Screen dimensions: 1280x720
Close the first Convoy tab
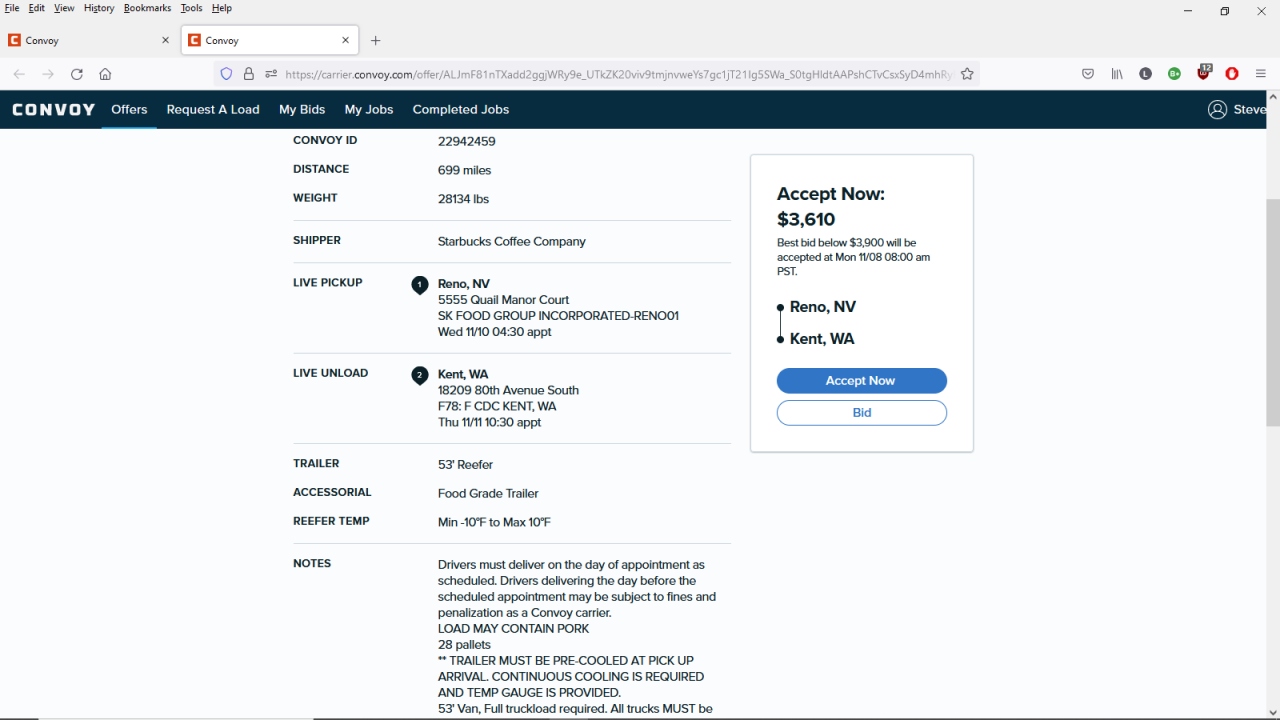(166, 41)
